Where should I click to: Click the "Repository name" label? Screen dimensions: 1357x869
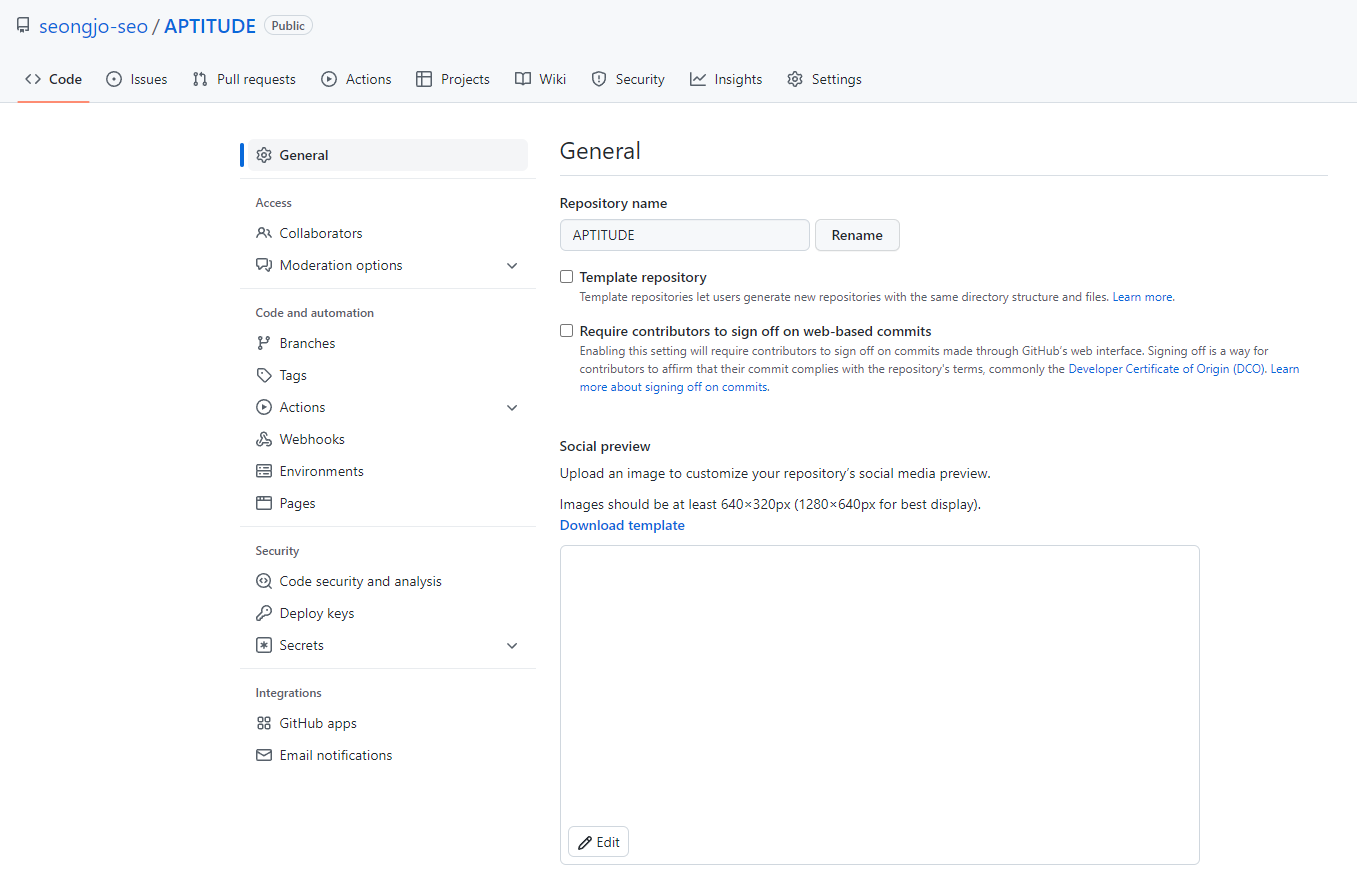point(613,203)
